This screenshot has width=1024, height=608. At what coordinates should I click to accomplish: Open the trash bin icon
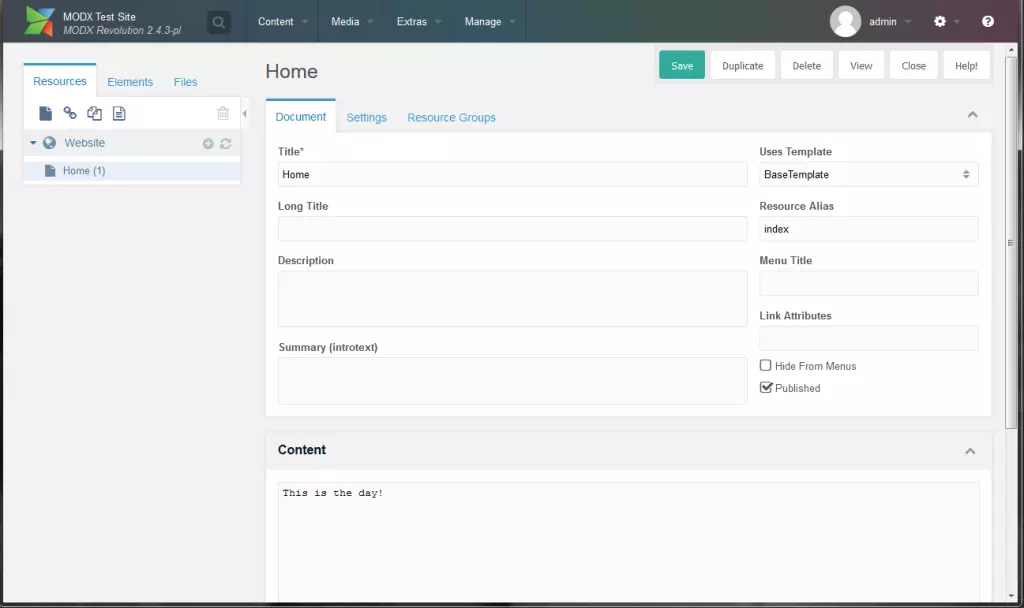(x=223, y=114)
